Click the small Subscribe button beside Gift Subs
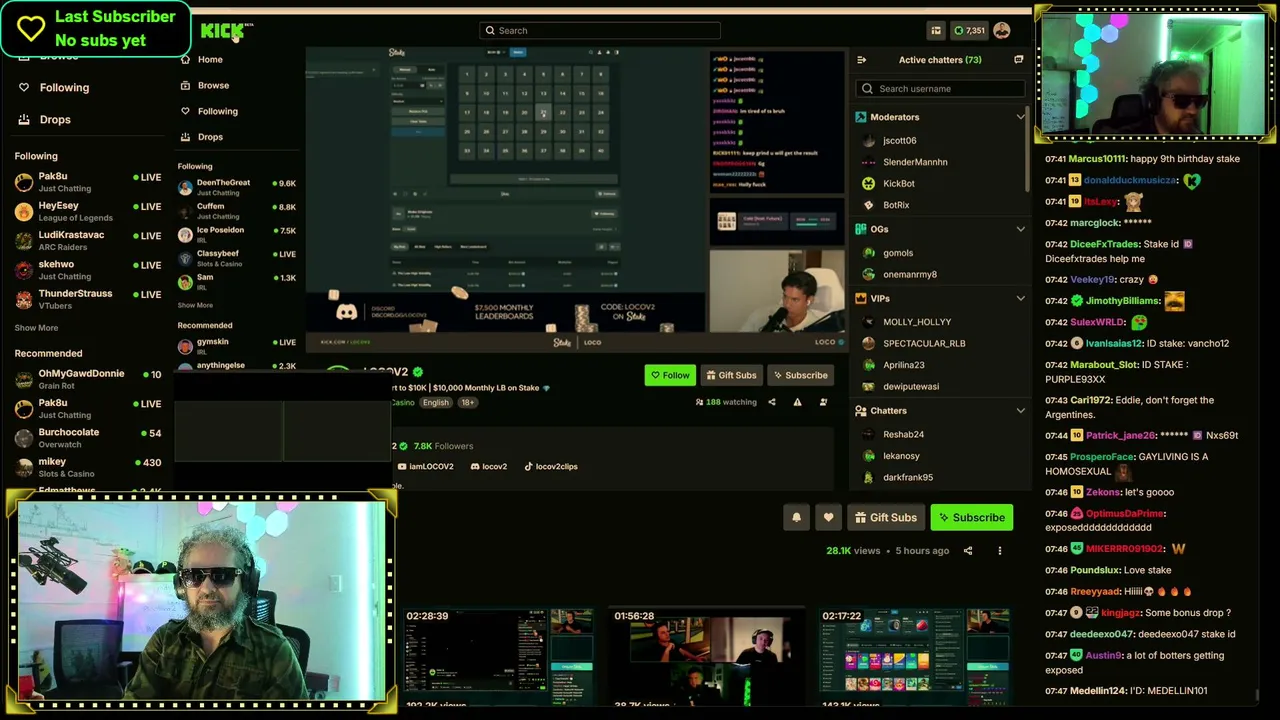1280x720 pixels. tap(799, 375)
